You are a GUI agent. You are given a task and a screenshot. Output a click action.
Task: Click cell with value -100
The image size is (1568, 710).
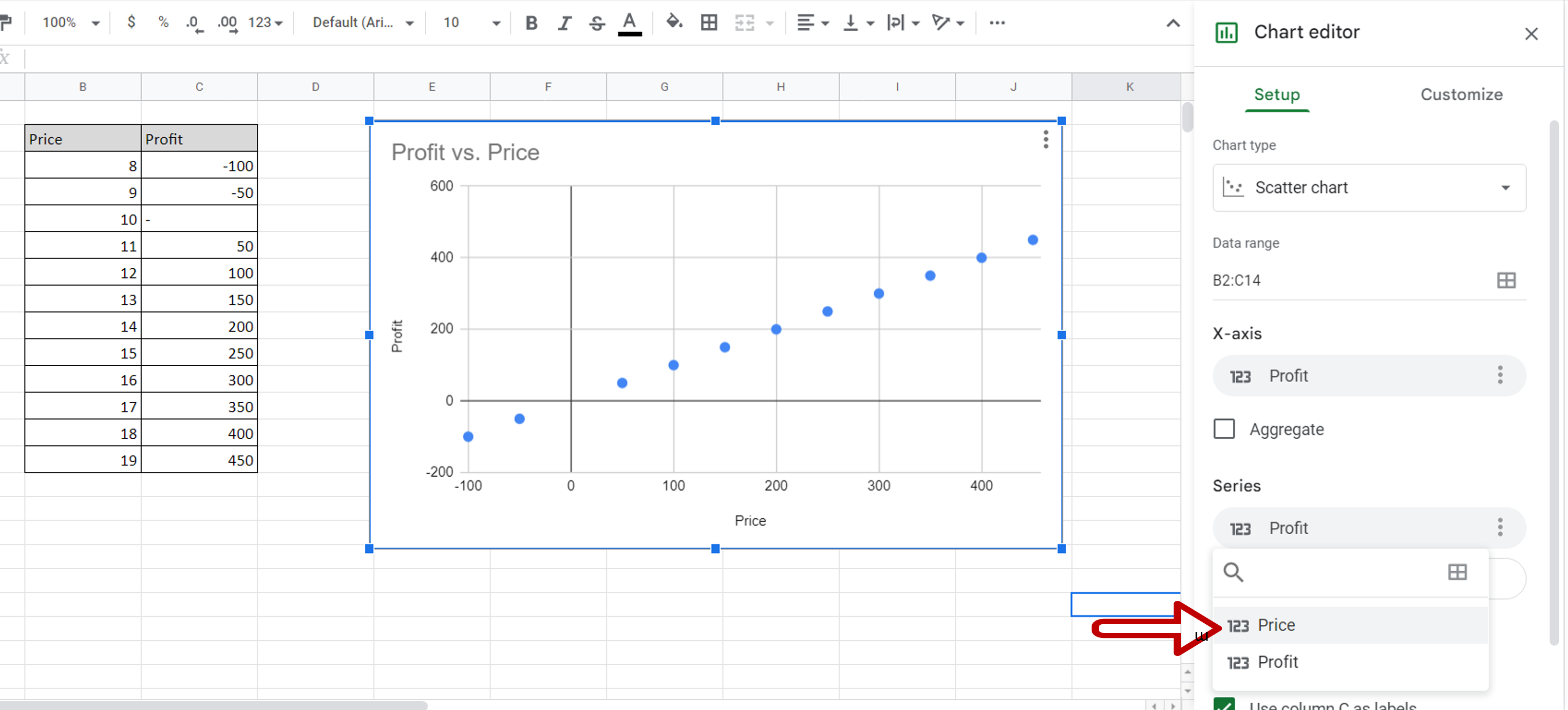click(x=199, y=165)
